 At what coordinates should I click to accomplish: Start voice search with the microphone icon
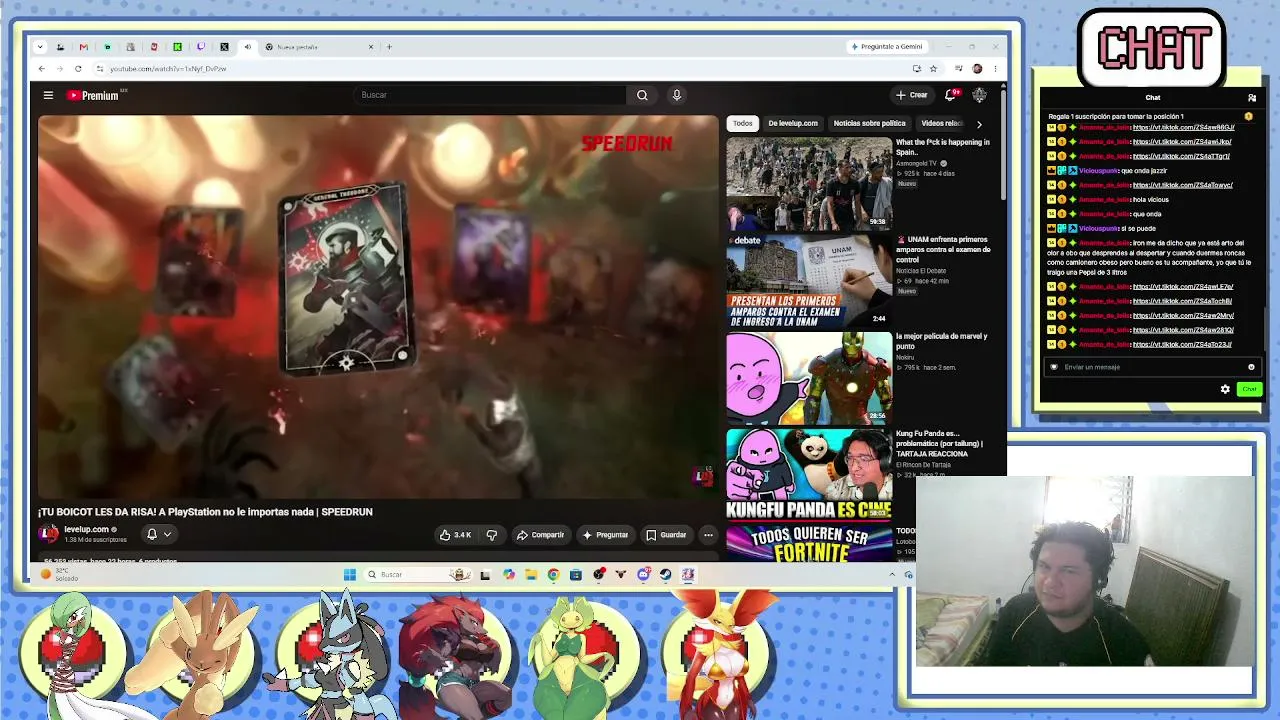[x=677, y=95]
